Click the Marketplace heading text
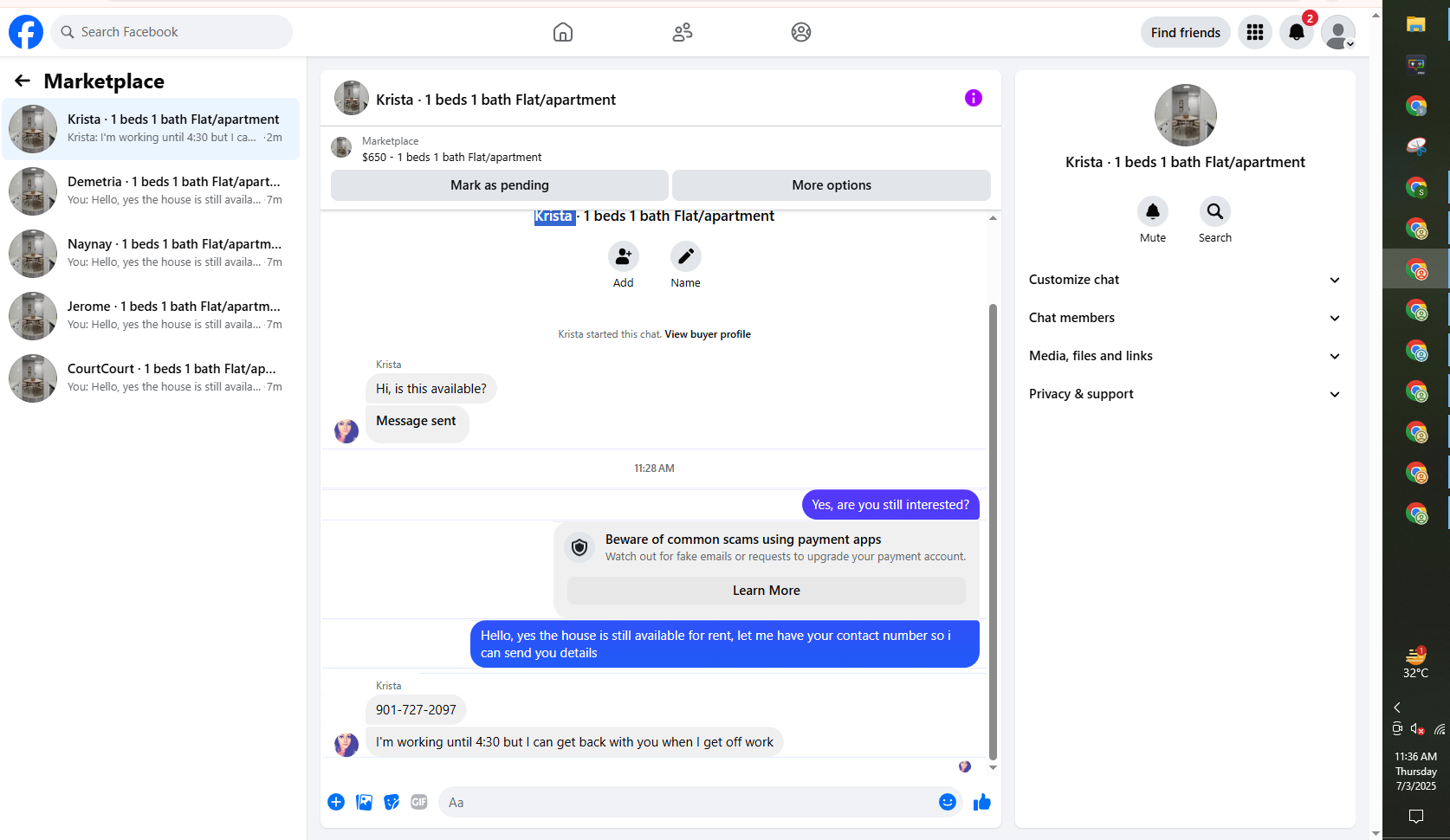This screenshot has height=840, width=1450. tap(104, 81)
